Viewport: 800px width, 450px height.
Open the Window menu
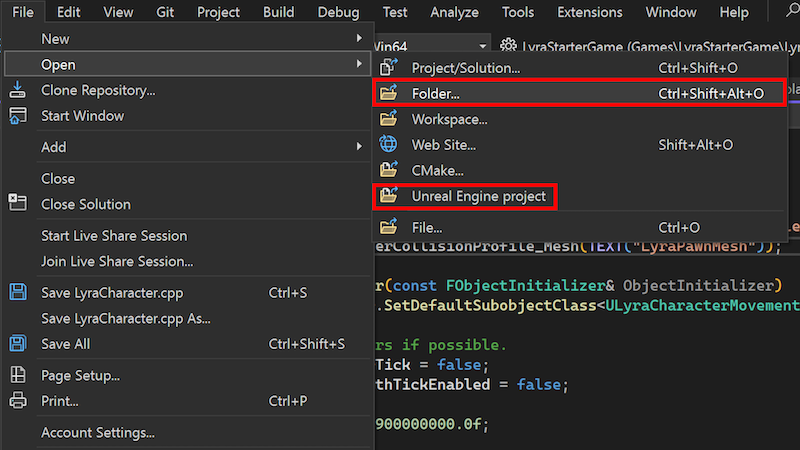coord(671,12)
